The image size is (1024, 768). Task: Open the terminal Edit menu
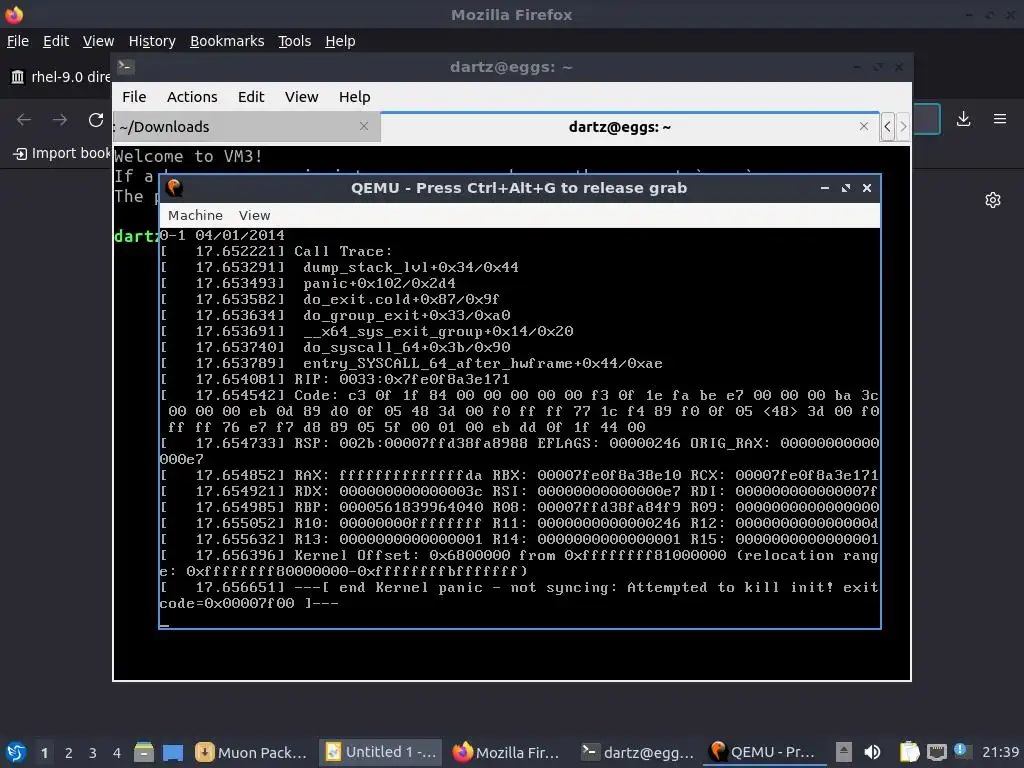coord(251,97)
